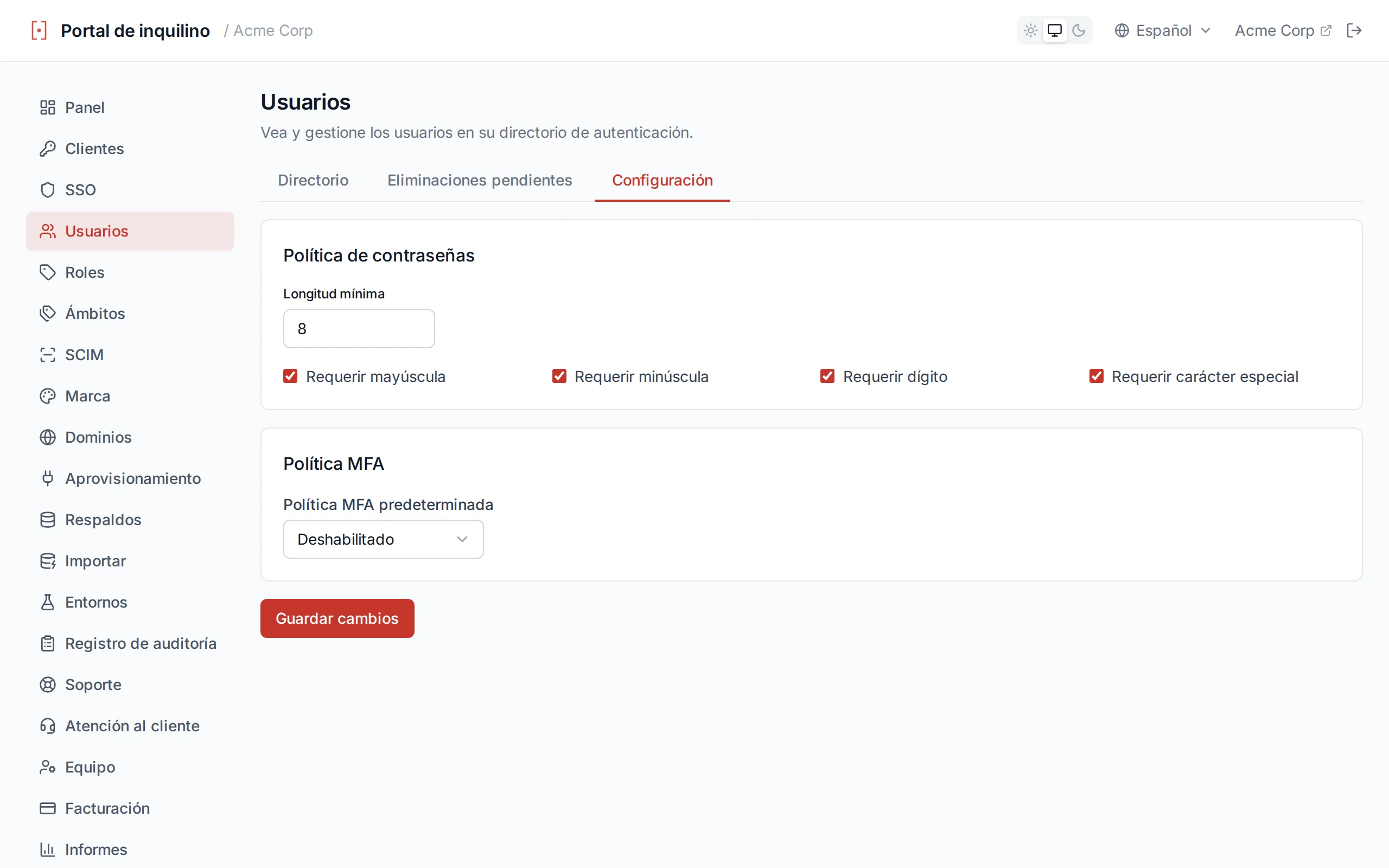Open the Español language dropdown
The width and height of the screenshot is (1389, 868).
coord(1163,30)
